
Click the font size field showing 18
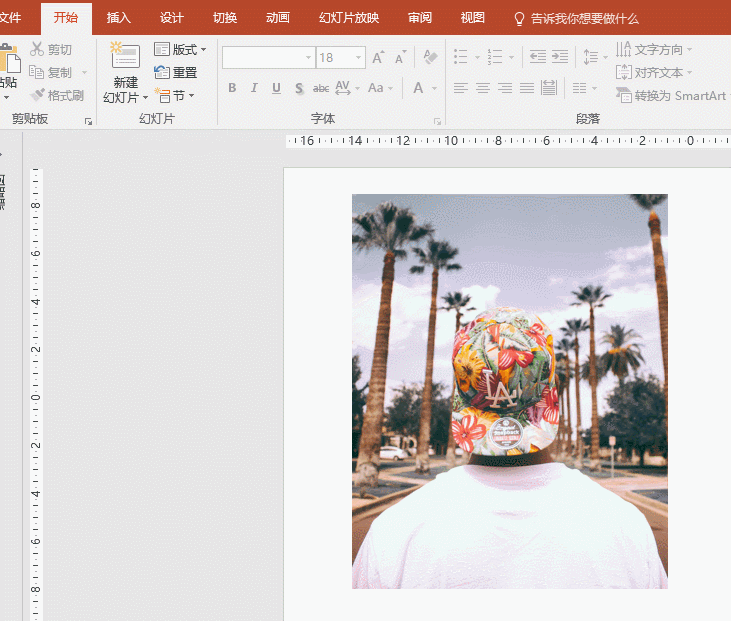point(335,57)
